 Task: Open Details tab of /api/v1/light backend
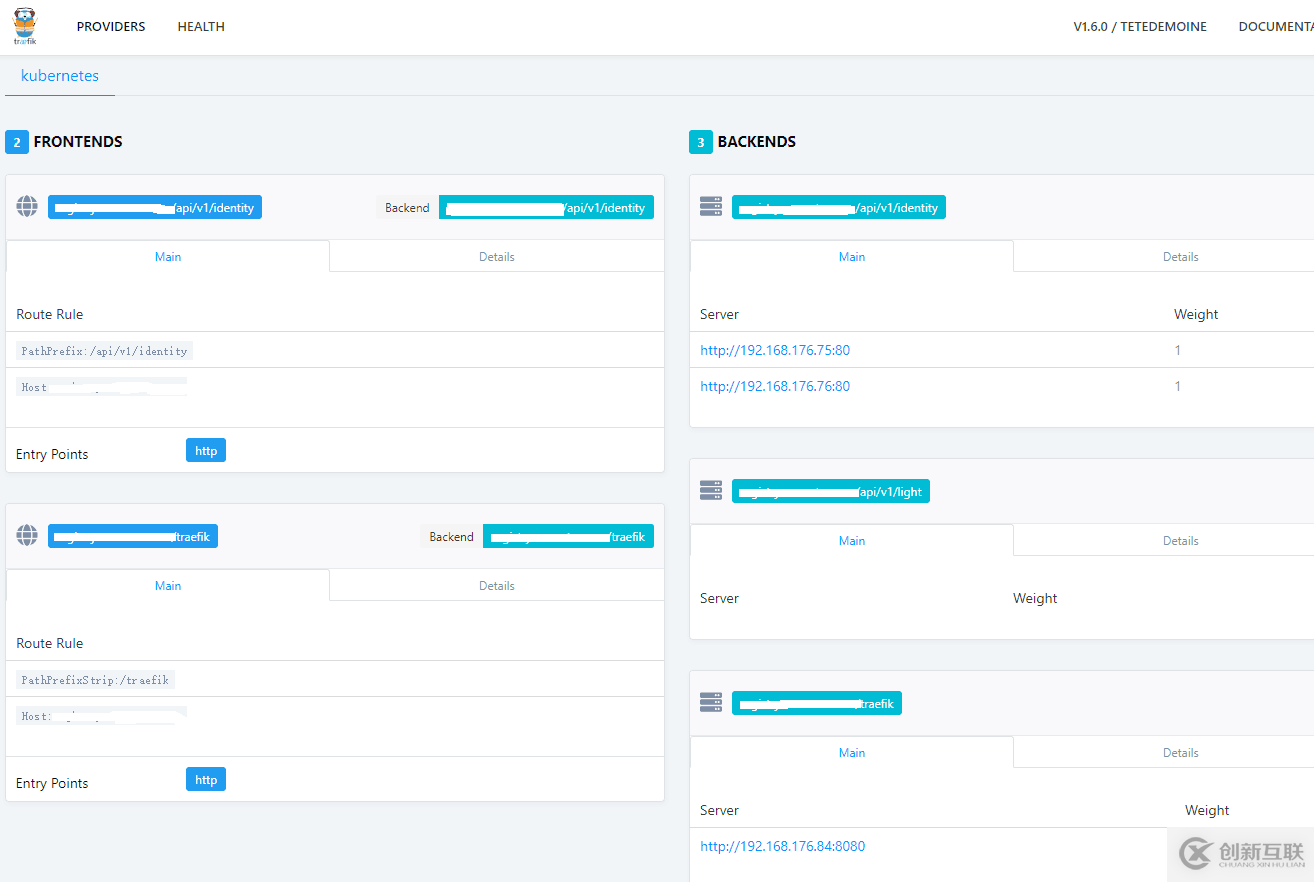[1181, 540]
